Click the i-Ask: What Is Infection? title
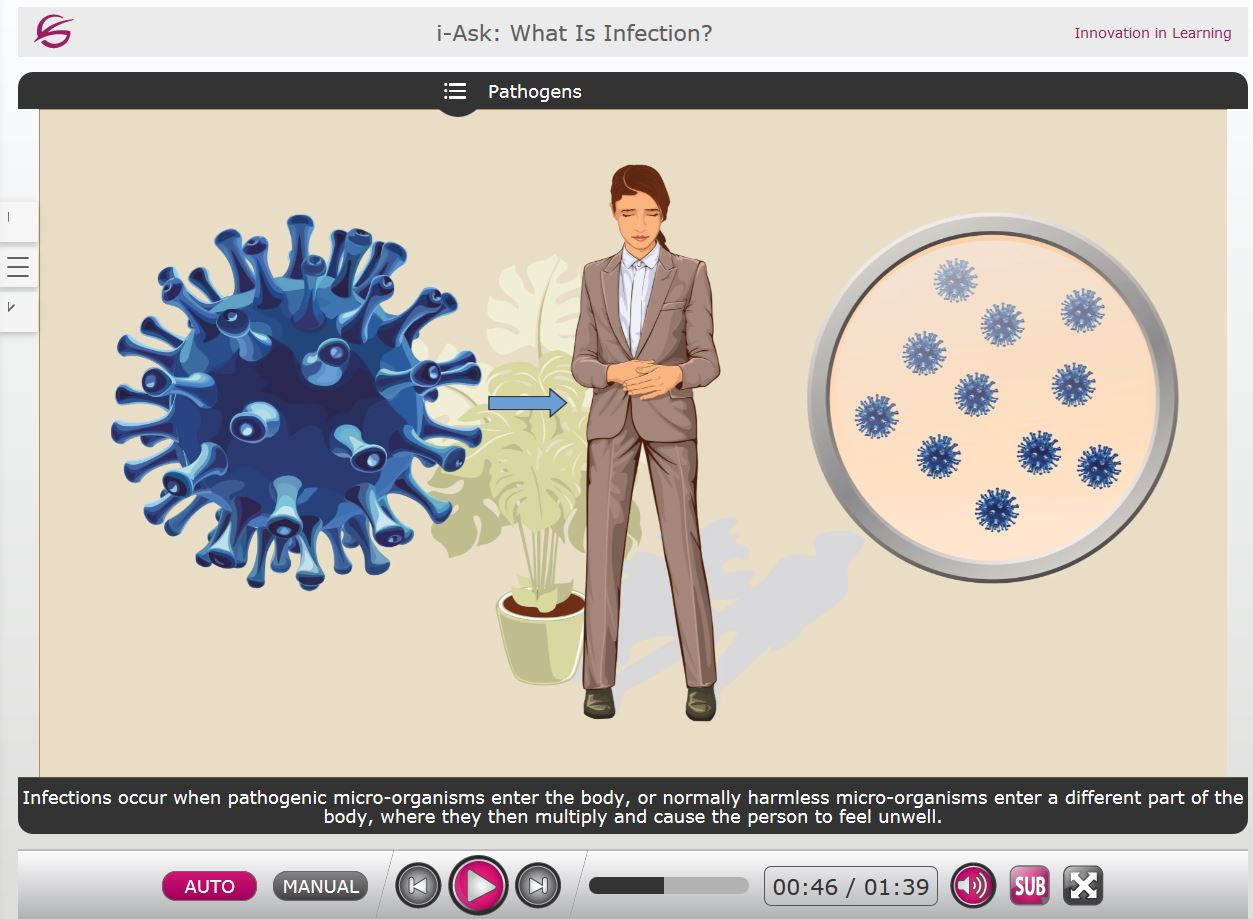Viewport: 1253px width, 919px height. click(574, 33)
